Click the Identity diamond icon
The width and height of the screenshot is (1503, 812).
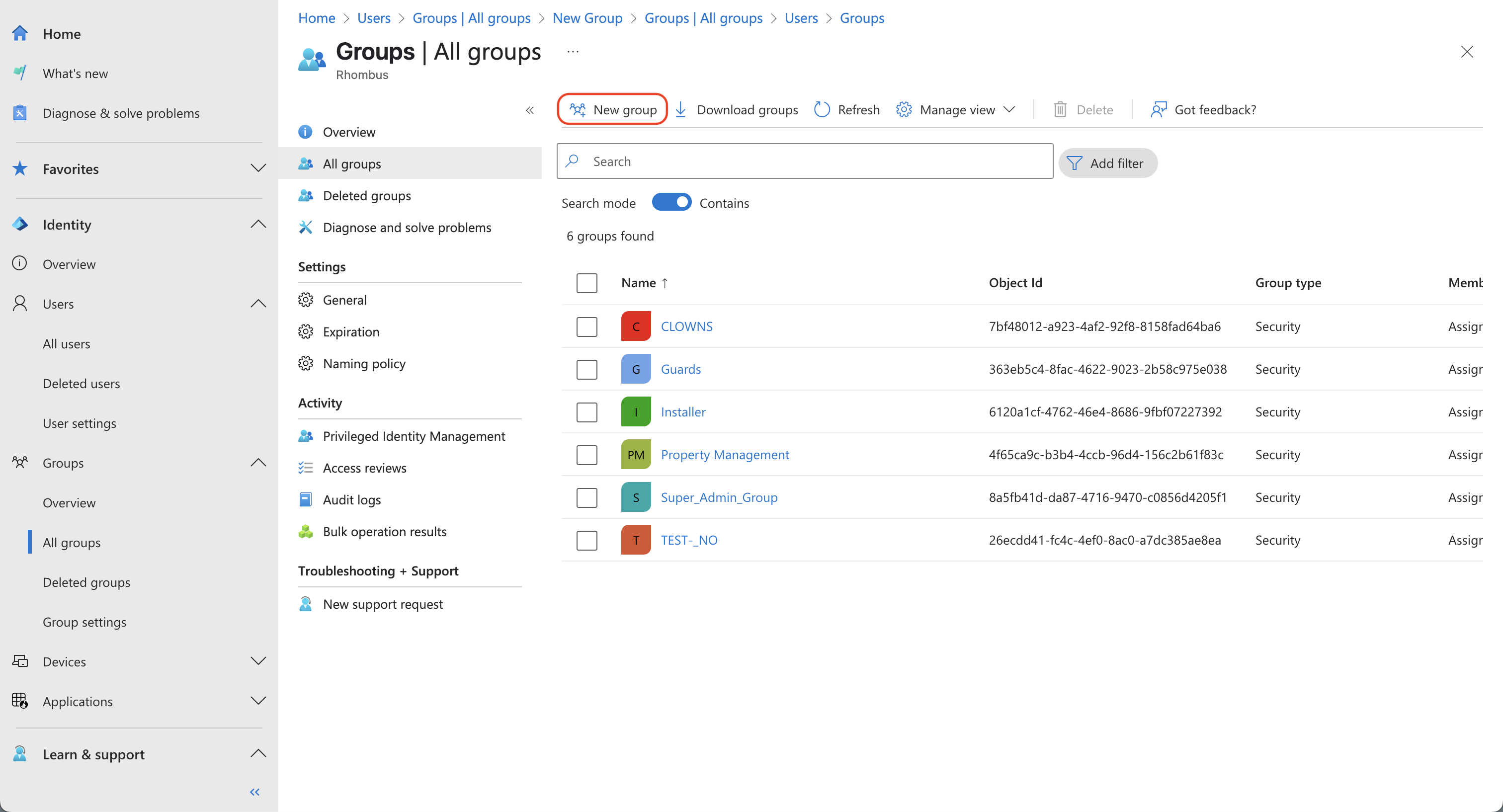[20, 224]
